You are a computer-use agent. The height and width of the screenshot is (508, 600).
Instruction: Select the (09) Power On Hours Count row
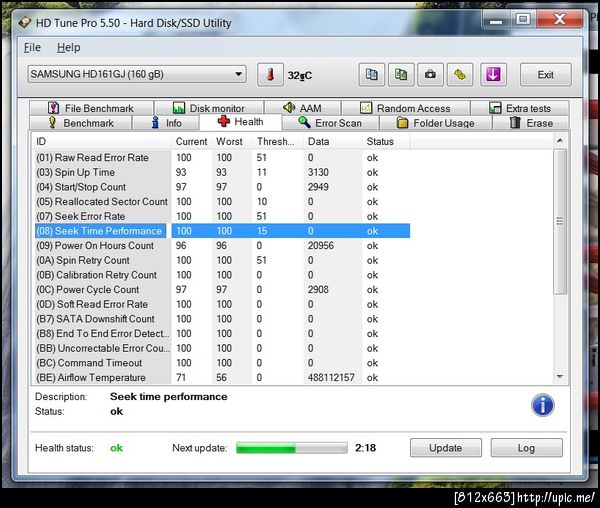222,246
